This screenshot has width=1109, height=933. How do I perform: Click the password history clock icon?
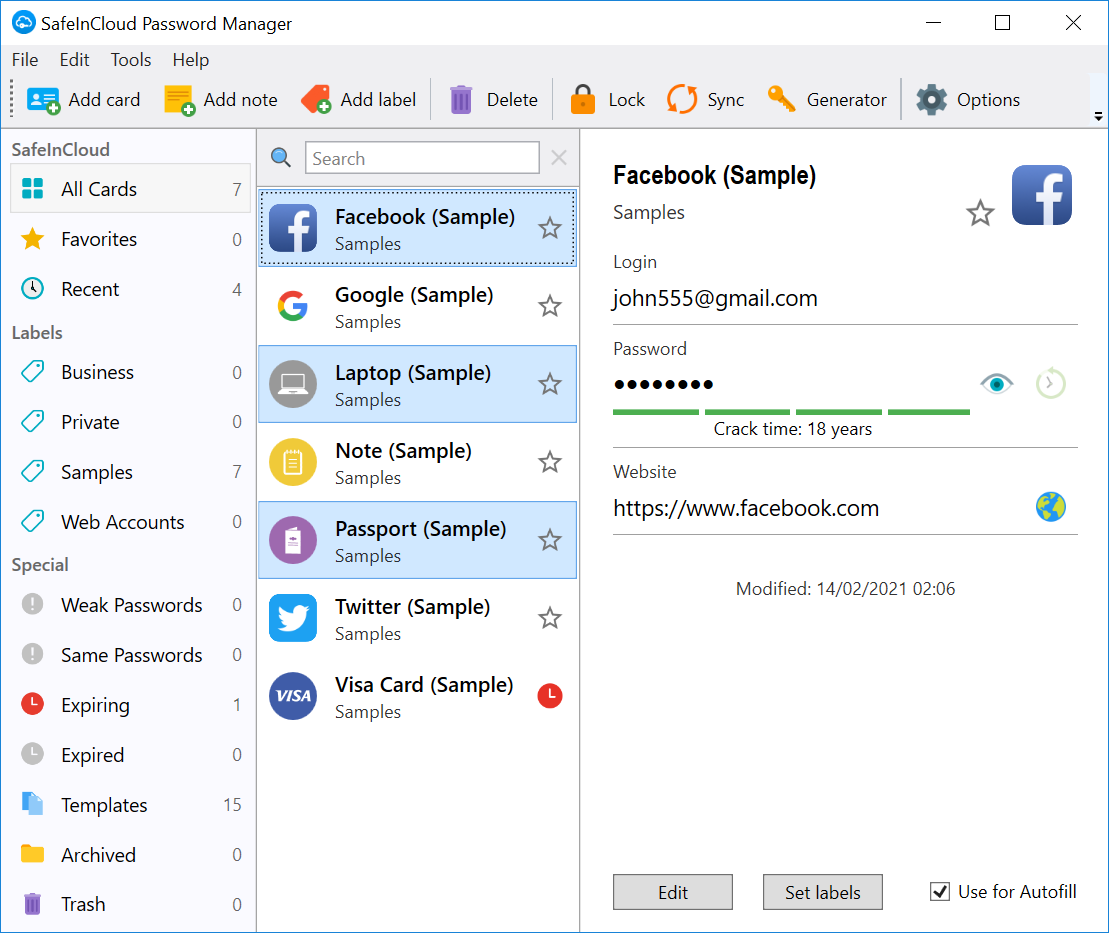tap(1050, 383)
